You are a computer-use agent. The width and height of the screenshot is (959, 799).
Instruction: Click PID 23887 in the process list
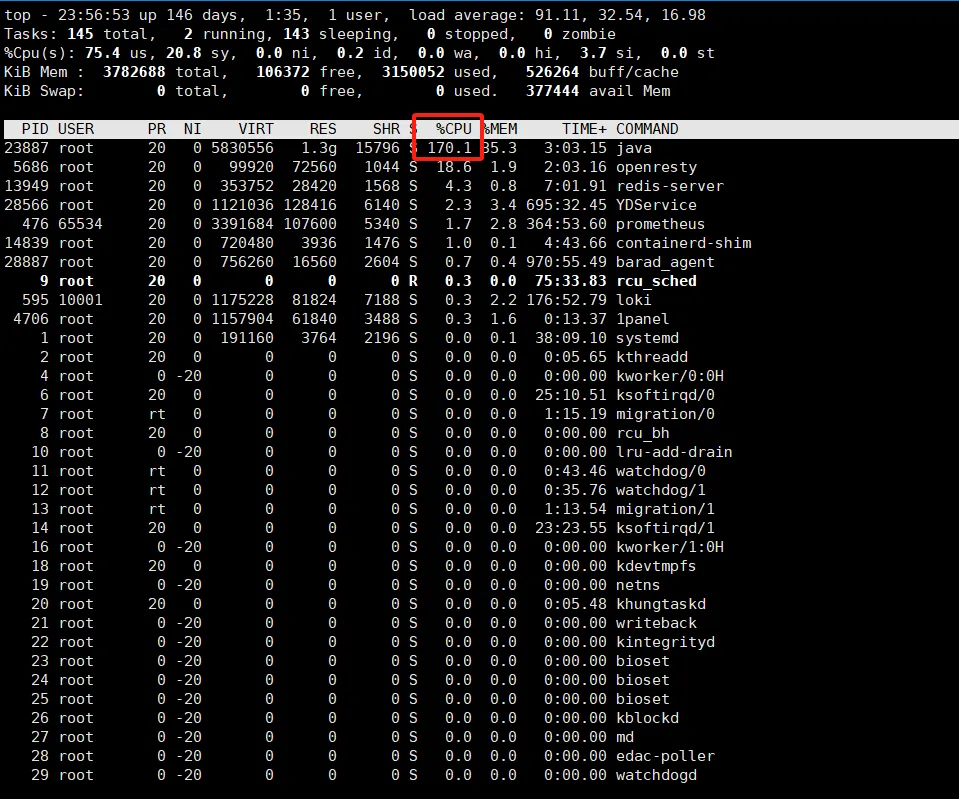point(26,148)
